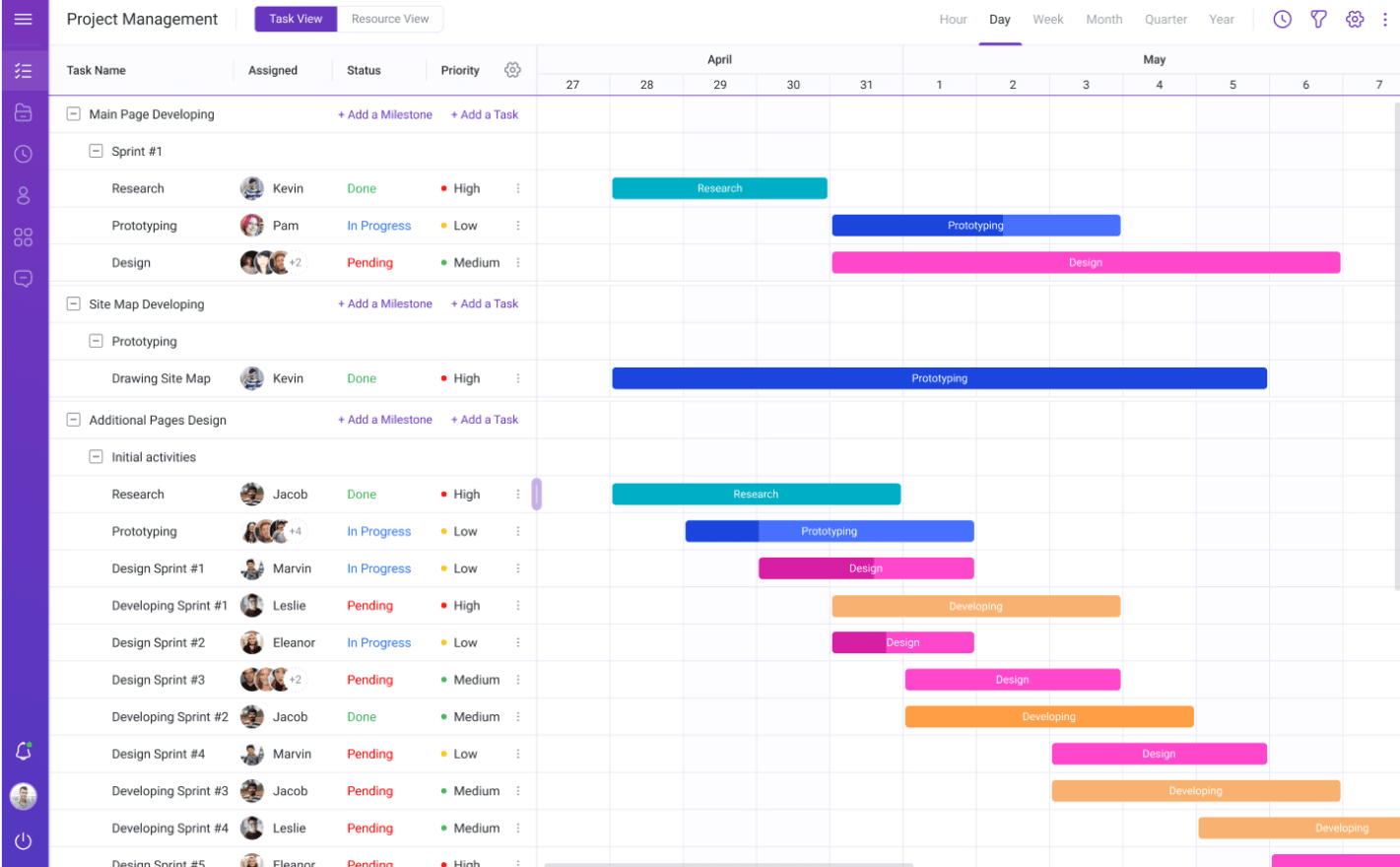The image size is (1400, 867).
Task: Open the history clock icon in the toolbar
Action: (x=1282, y=19)
